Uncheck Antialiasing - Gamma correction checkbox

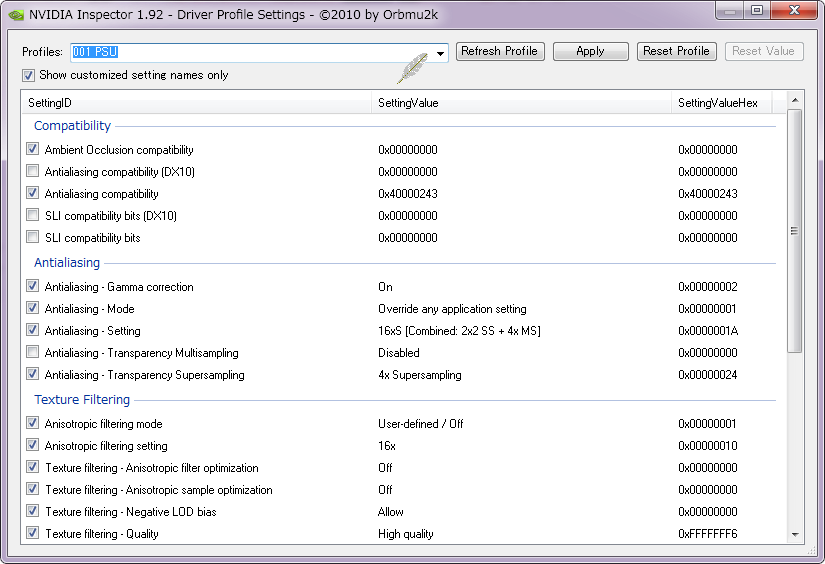click(x=33, y=286)
